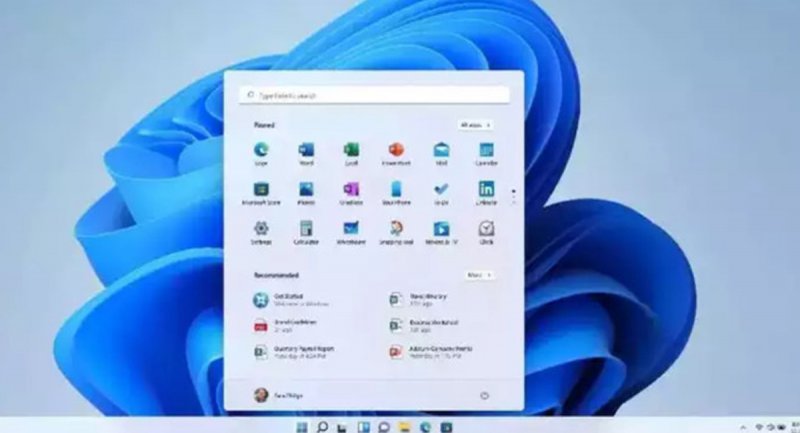Screen dimensions: 800x433
Task: Launch the Photos app
Action: point(306,193)
